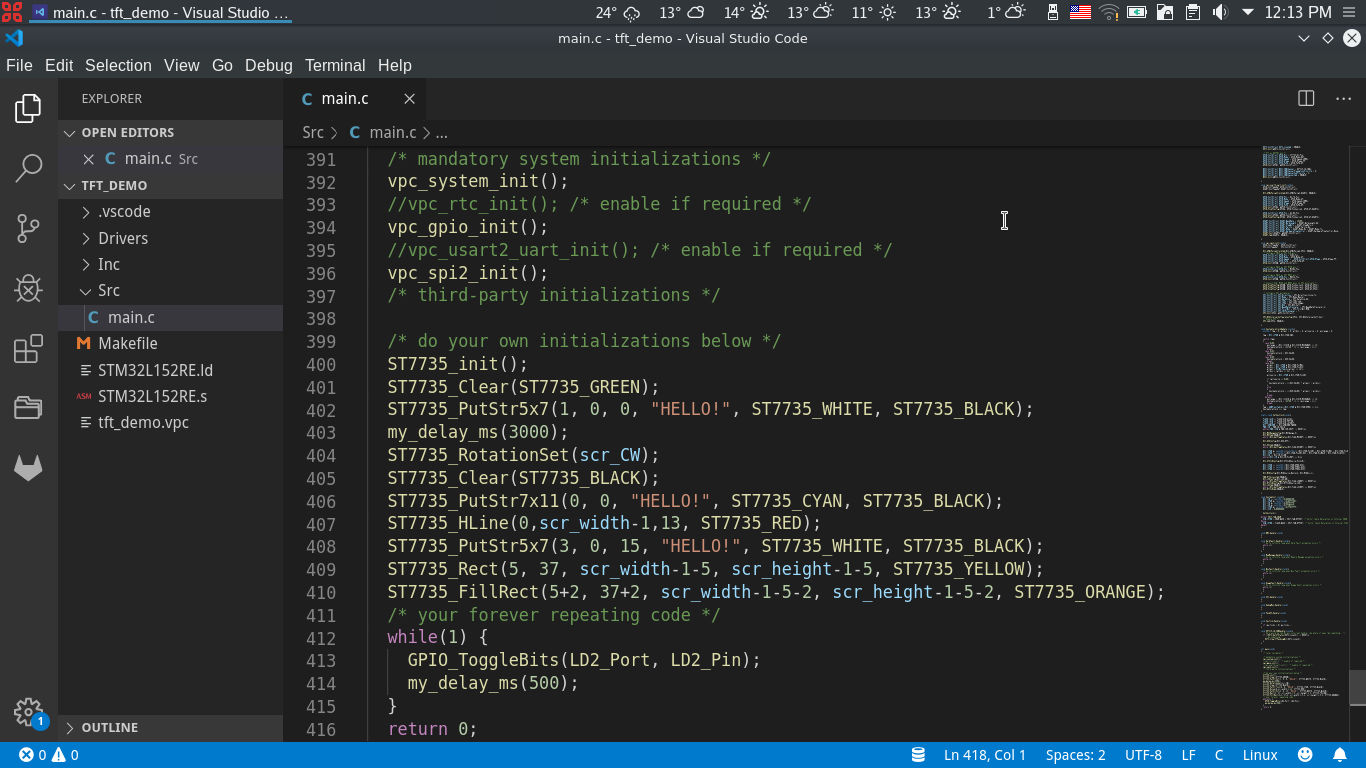
Task: Expand the Drivers folder
Action: [x=122, y=238]
